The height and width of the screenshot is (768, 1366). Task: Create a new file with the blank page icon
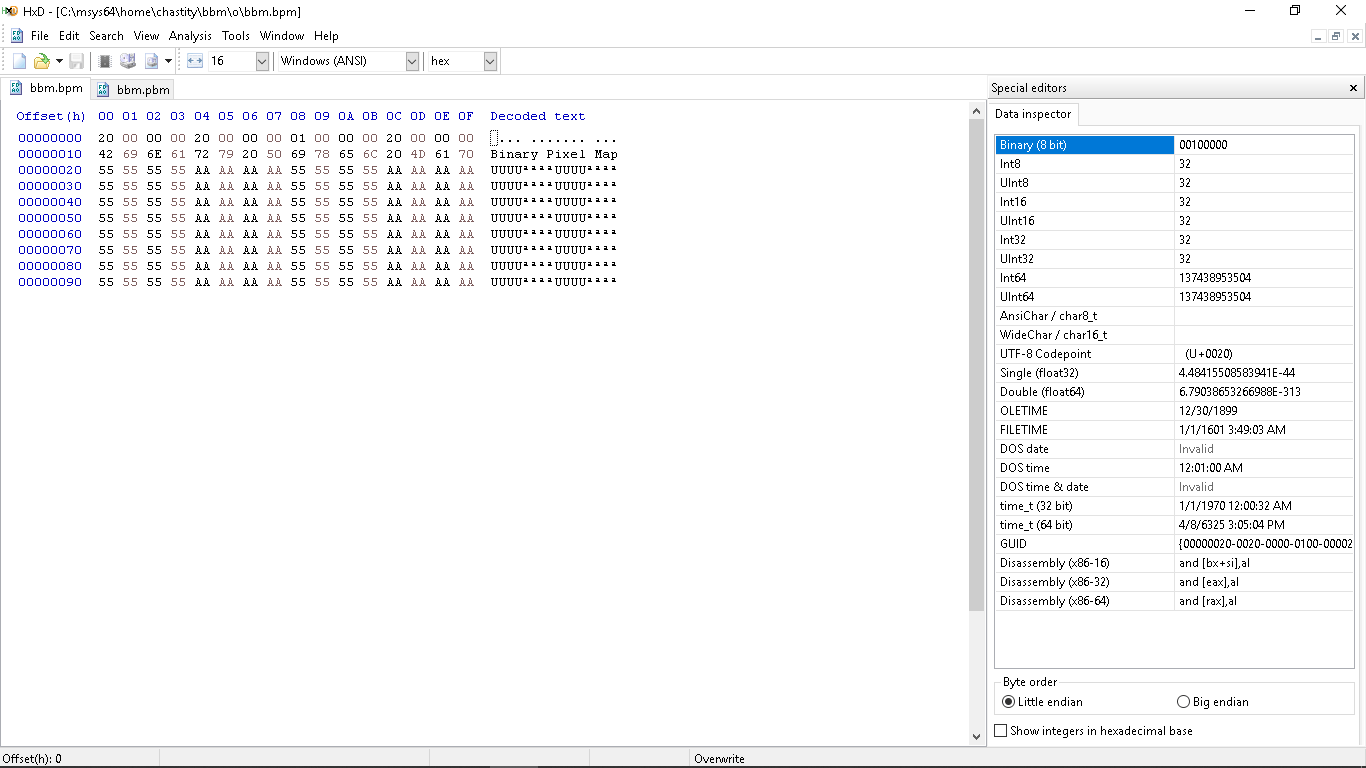(19, 60)
